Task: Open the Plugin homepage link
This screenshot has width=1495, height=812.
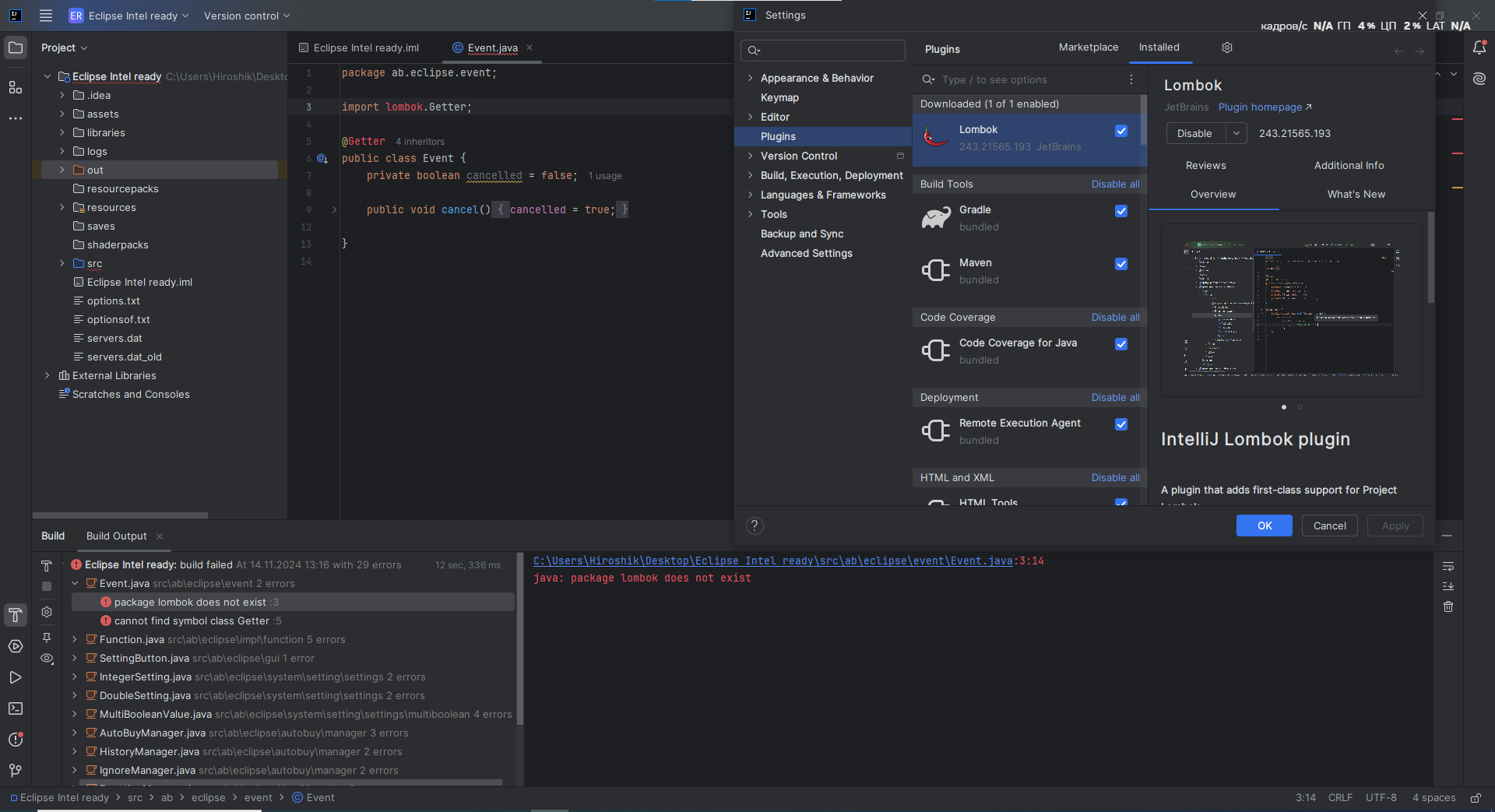Action: pos(1265,107)
